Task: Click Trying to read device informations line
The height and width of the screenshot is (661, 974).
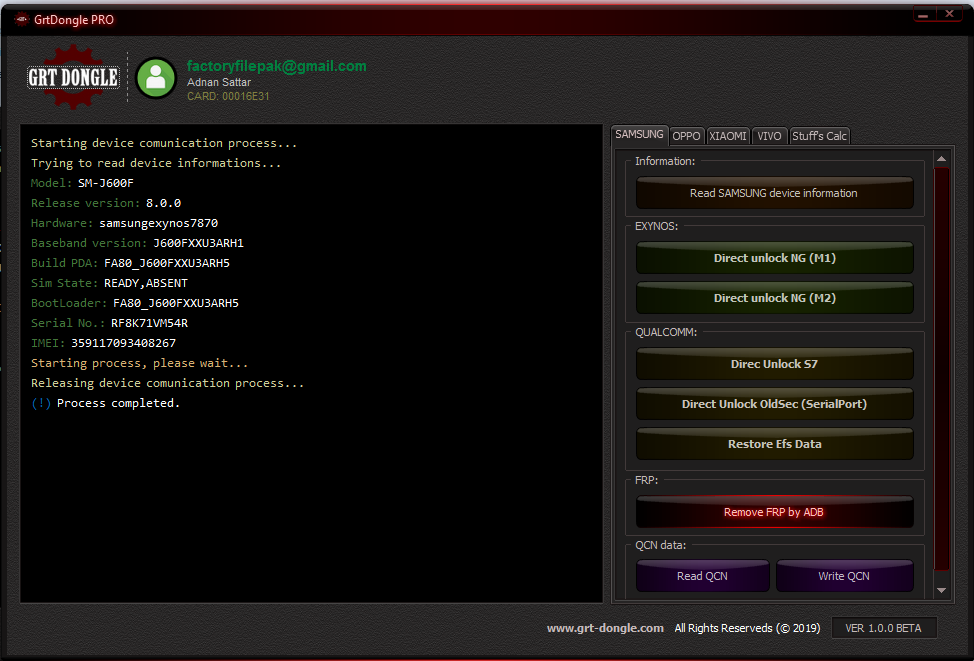Action: [x=156, y=163]
